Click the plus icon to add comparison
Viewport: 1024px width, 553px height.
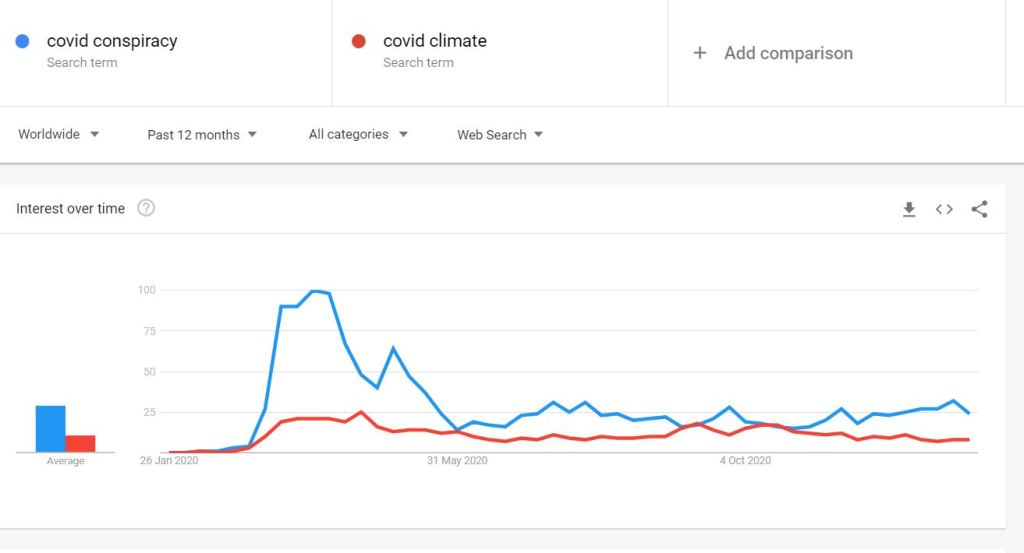pos(700,53)
